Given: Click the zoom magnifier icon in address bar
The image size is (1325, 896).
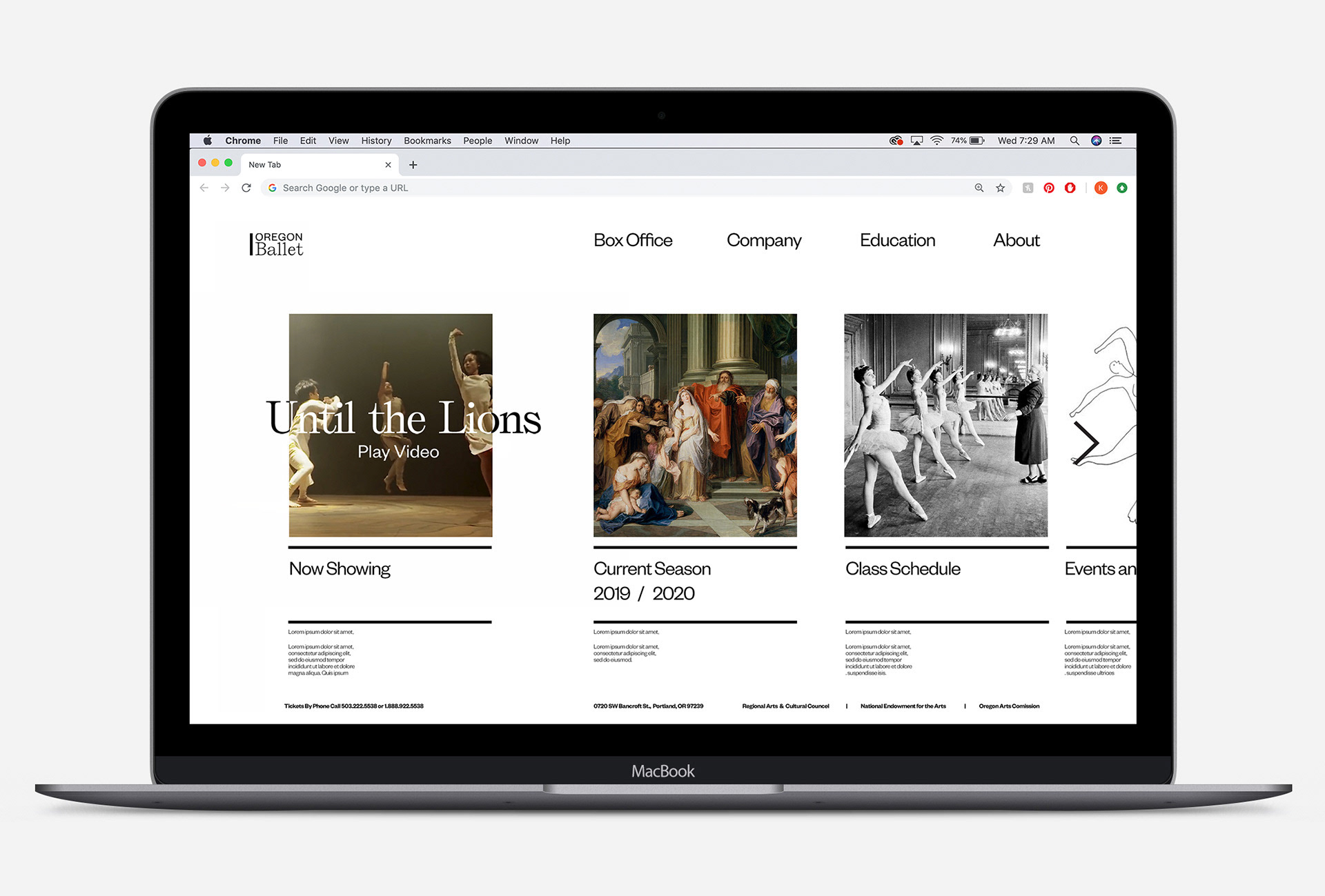Looking at the screenshot, I should pyautogui.click(x=979, y=188).
